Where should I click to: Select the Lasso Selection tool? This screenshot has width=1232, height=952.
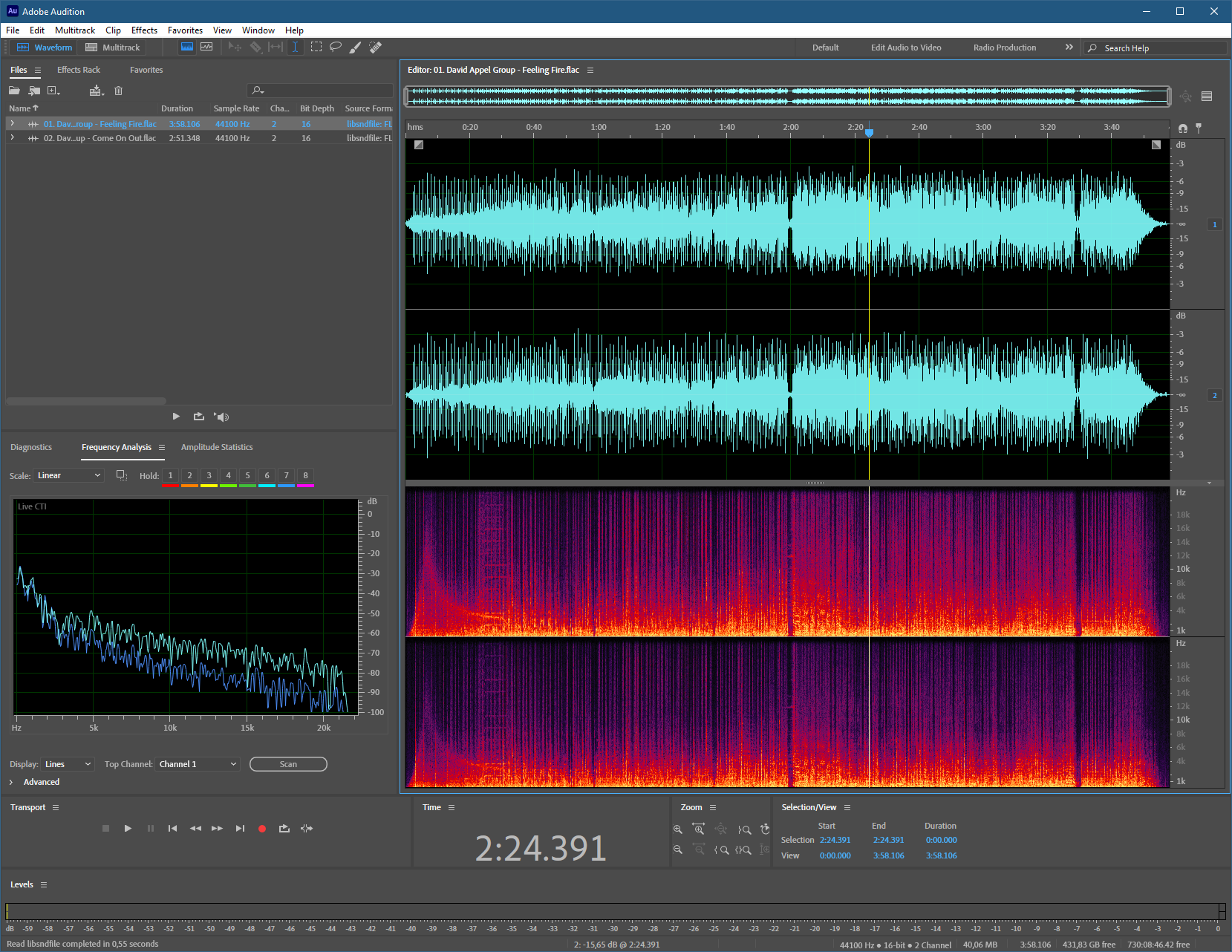[x=336, y=47]
